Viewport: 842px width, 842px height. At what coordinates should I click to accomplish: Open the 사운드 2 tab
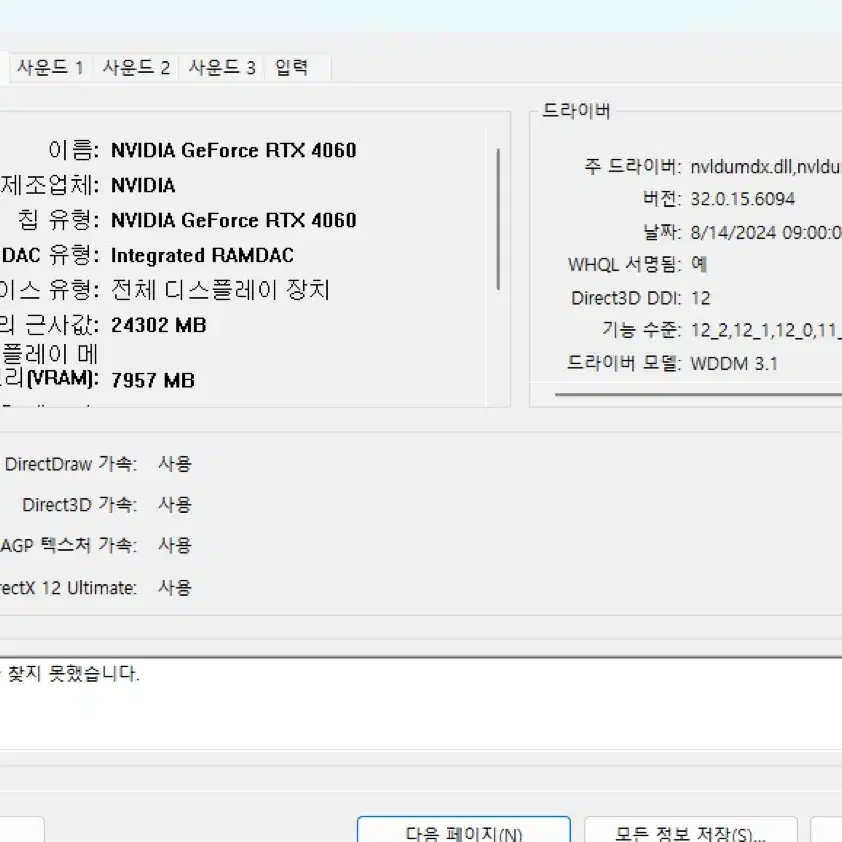(136, 68)
